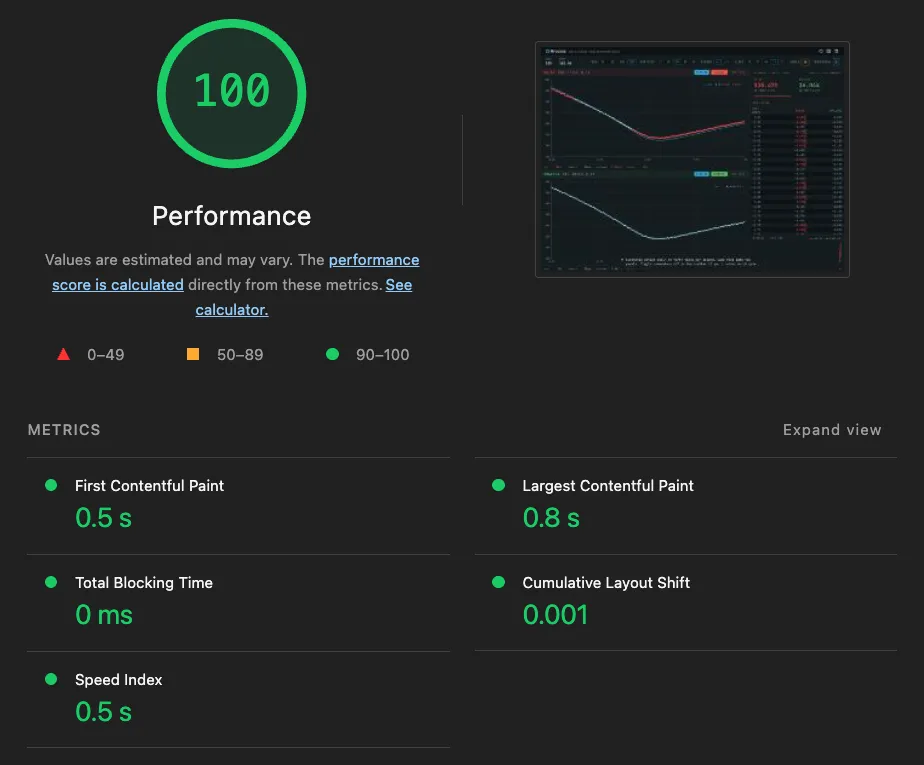Click the green circle 90–100 legend icon
This screenshot has height=765, width=924.
pos(332,354)
